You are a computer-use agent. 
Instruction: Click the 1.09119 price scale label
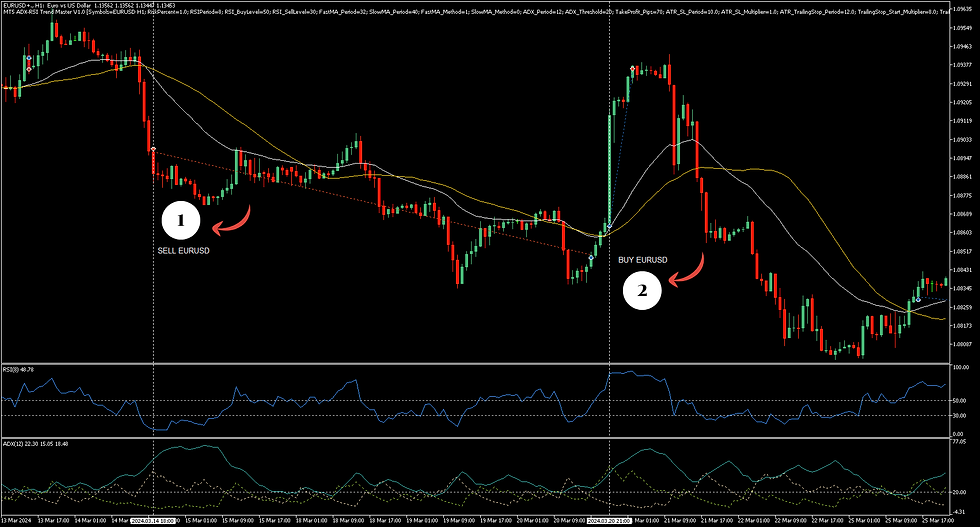click(962, 121)
